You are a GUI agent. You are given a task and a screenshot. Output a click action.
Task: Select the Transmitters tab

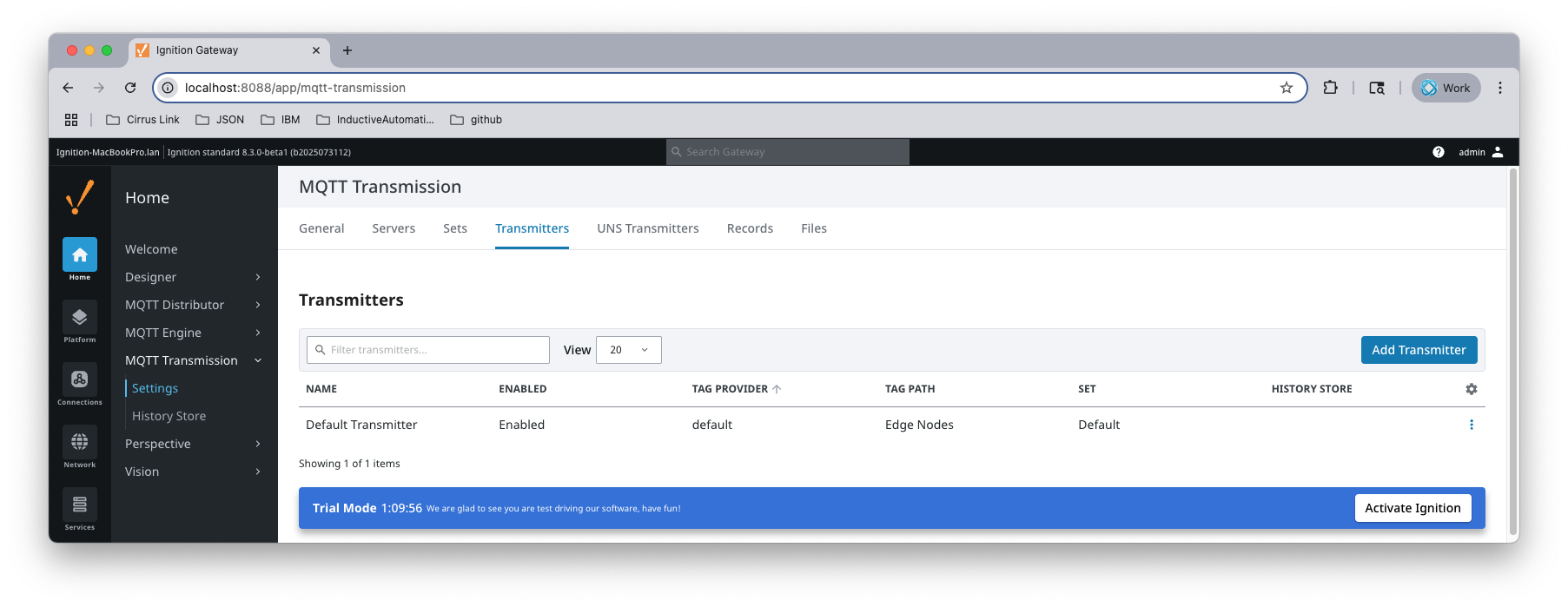[532, 228]
